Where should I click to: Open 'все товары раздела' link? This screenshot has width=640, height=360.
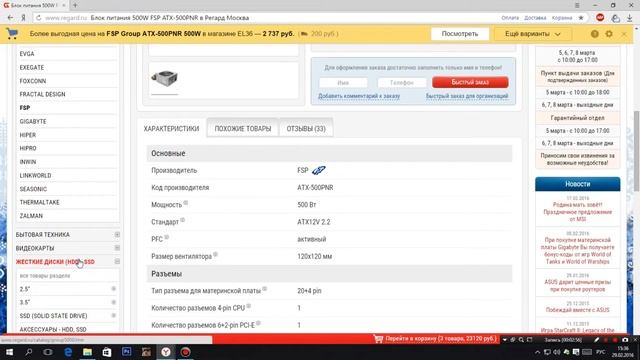tap(45, 276)
